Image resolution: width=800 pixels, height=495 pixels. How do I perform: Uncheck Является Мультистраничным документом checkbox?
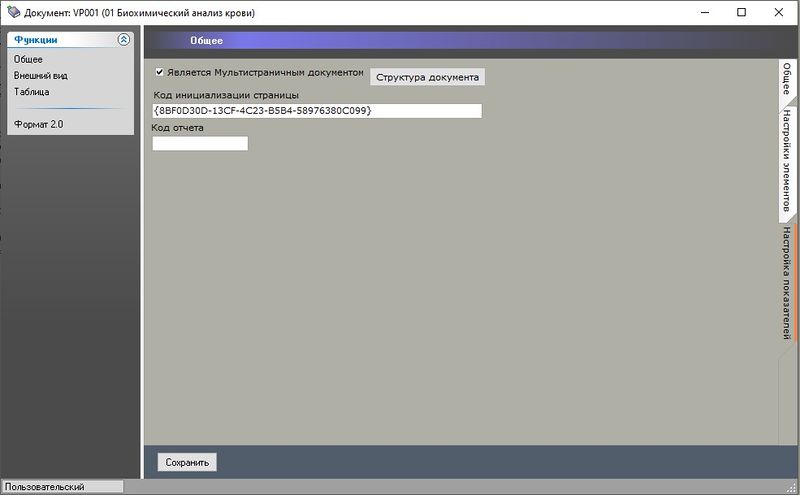tap(159, 72)
